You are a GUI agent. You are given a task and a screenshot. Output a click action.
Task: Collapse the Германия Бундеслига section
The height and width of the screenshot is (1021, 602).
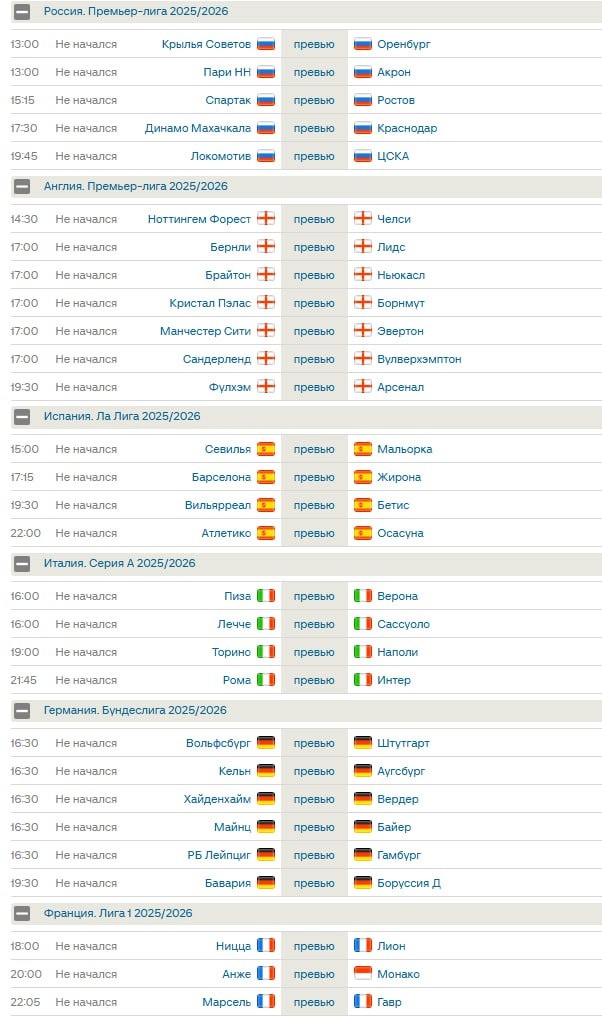point(22,710)
